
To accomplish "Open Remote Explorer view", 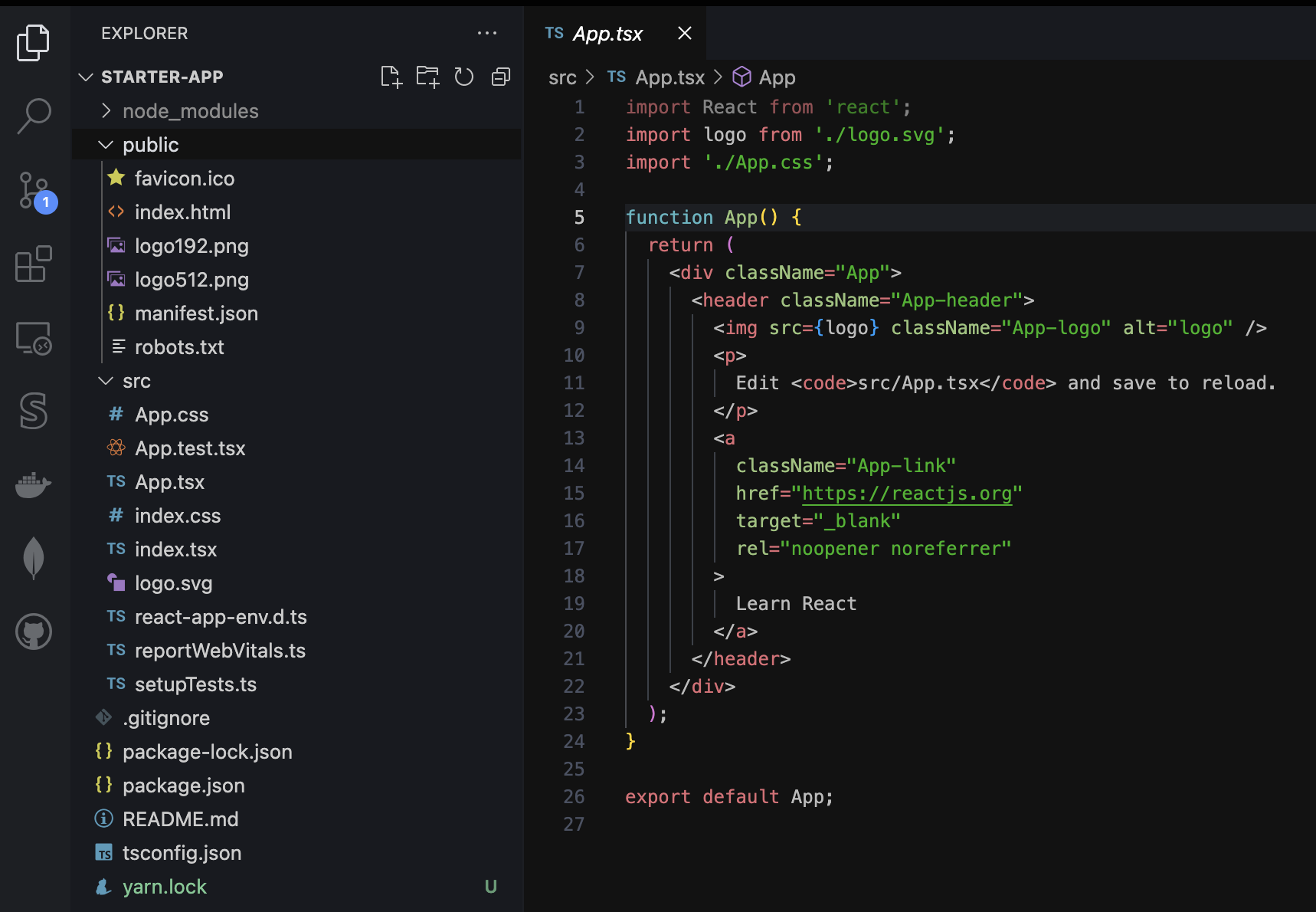I will coord(34,338).
